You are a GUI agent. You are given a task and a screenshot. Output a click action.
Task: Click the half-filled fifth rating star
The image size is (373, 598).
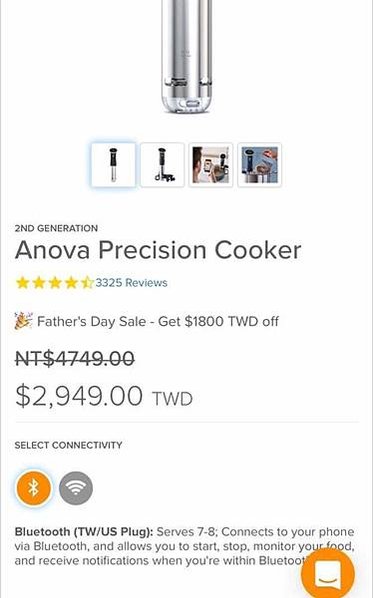87,283
